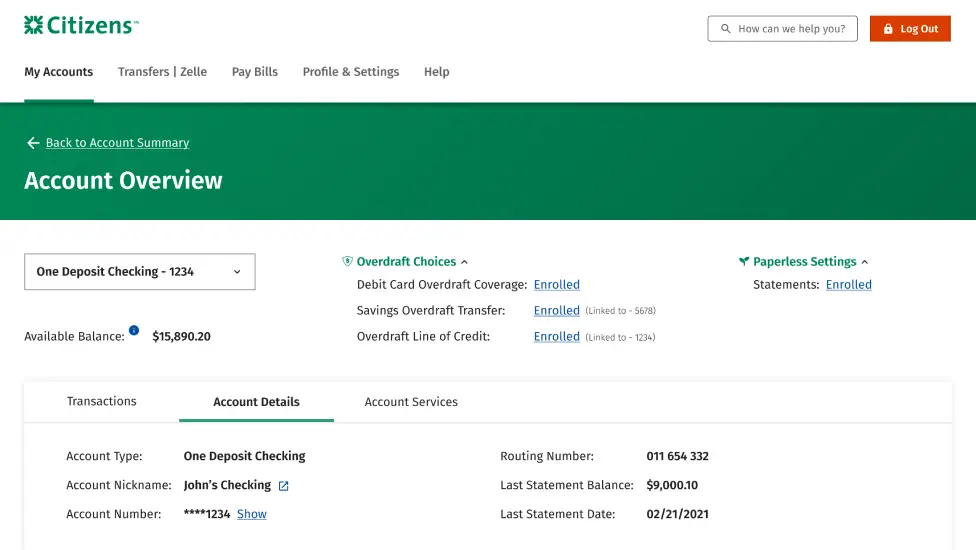
Task: Open Available Balance info icon
Action: (x=134, y=330)
